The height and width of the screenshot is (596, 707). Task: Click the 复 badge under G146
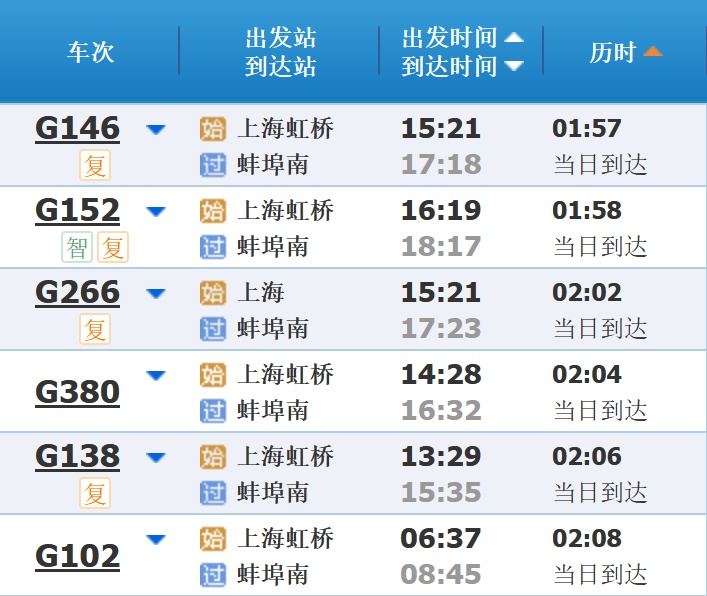point(95,165)
